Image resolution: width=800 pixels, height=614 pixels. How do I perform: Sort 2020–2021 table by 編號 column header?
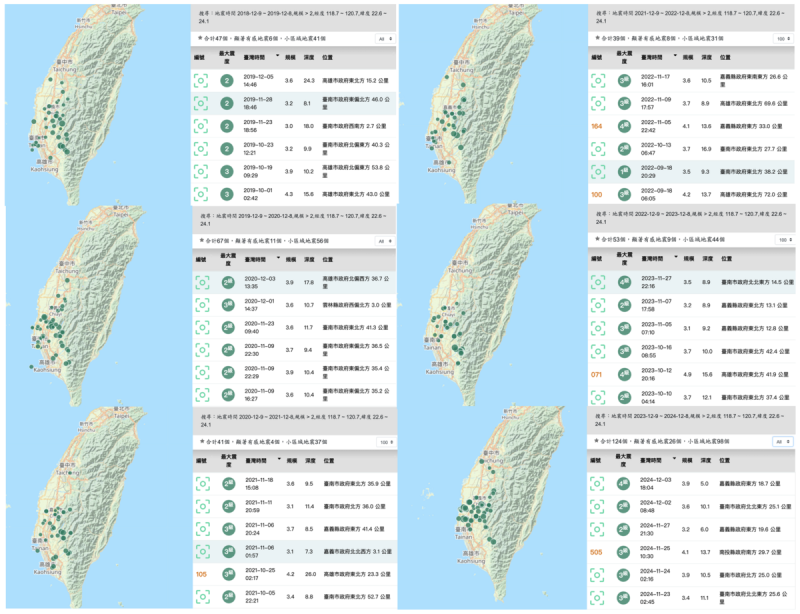tap(202, 461)
